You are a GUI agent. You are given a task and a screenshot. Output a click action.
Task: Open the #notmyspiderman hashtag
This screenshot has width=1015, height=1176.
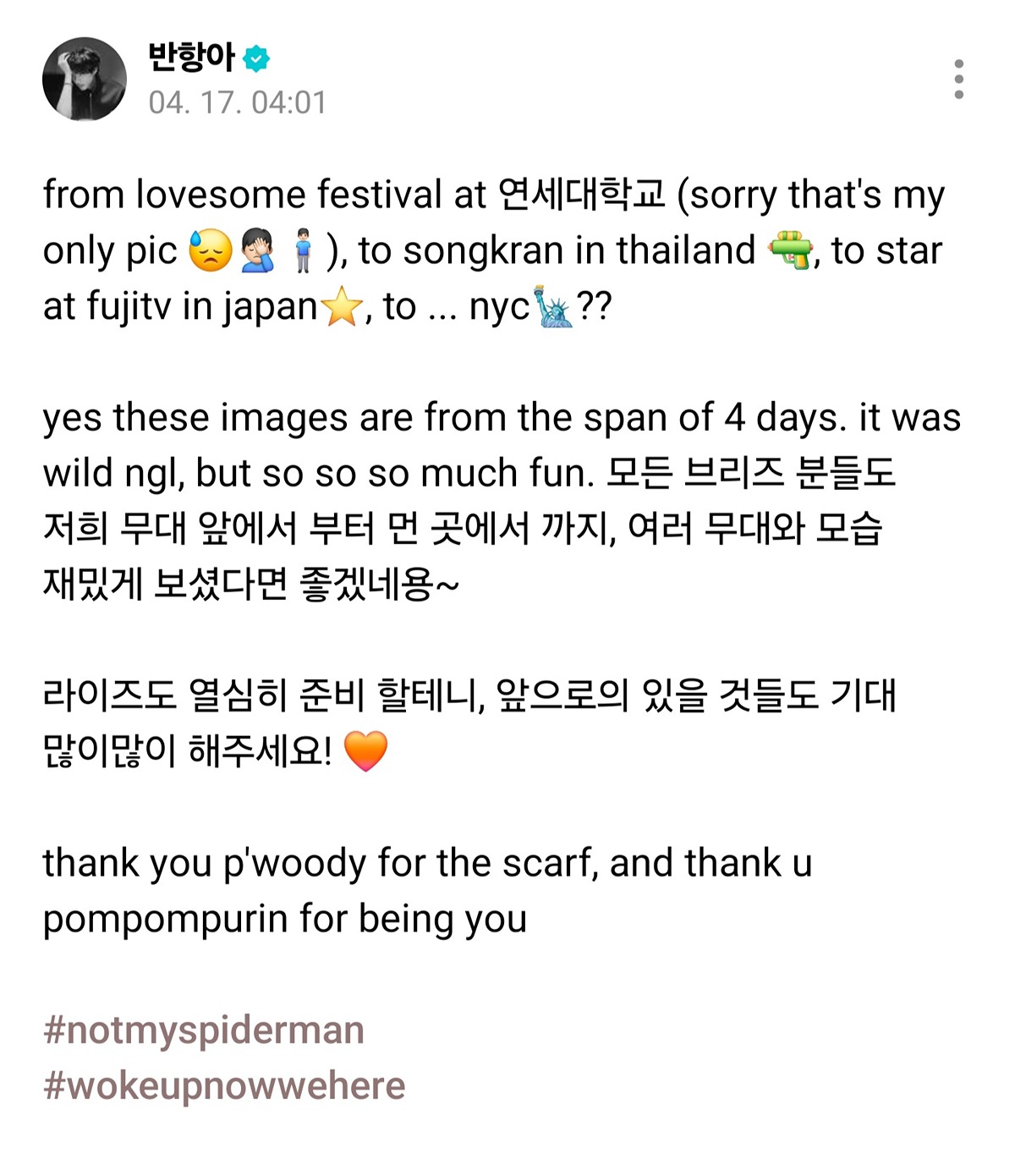(204, 1030)
